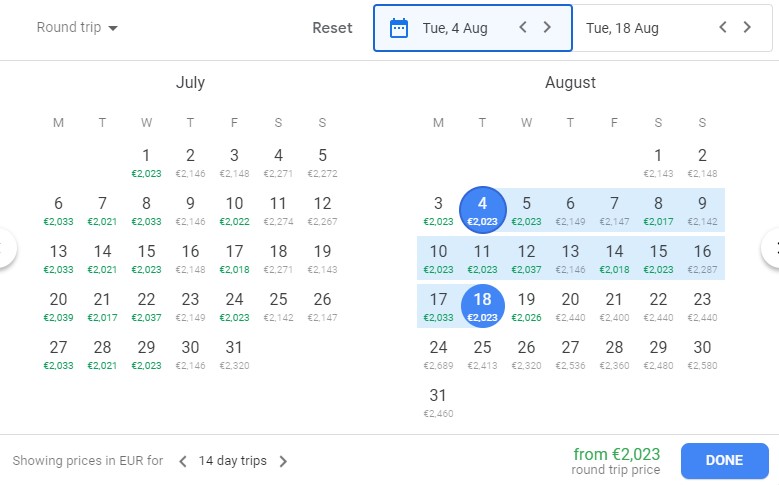Move return date one day earlier

[x=722, y=28]
